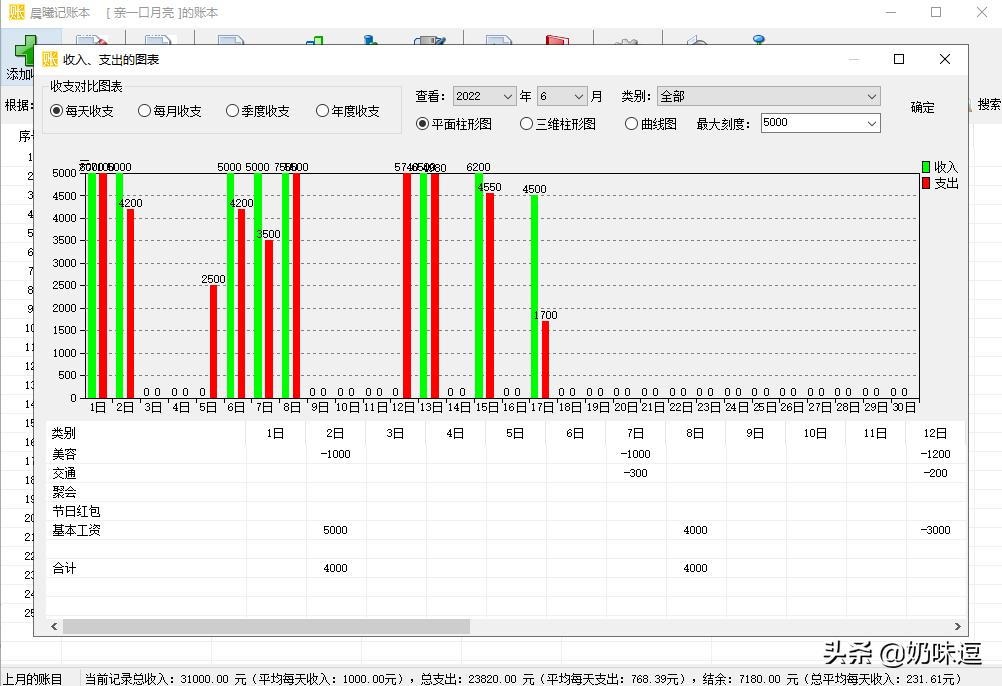Screen dimensions: 1002x686
Task: Enable the 三维柱形图 3D bar chart
Action: 527,124
